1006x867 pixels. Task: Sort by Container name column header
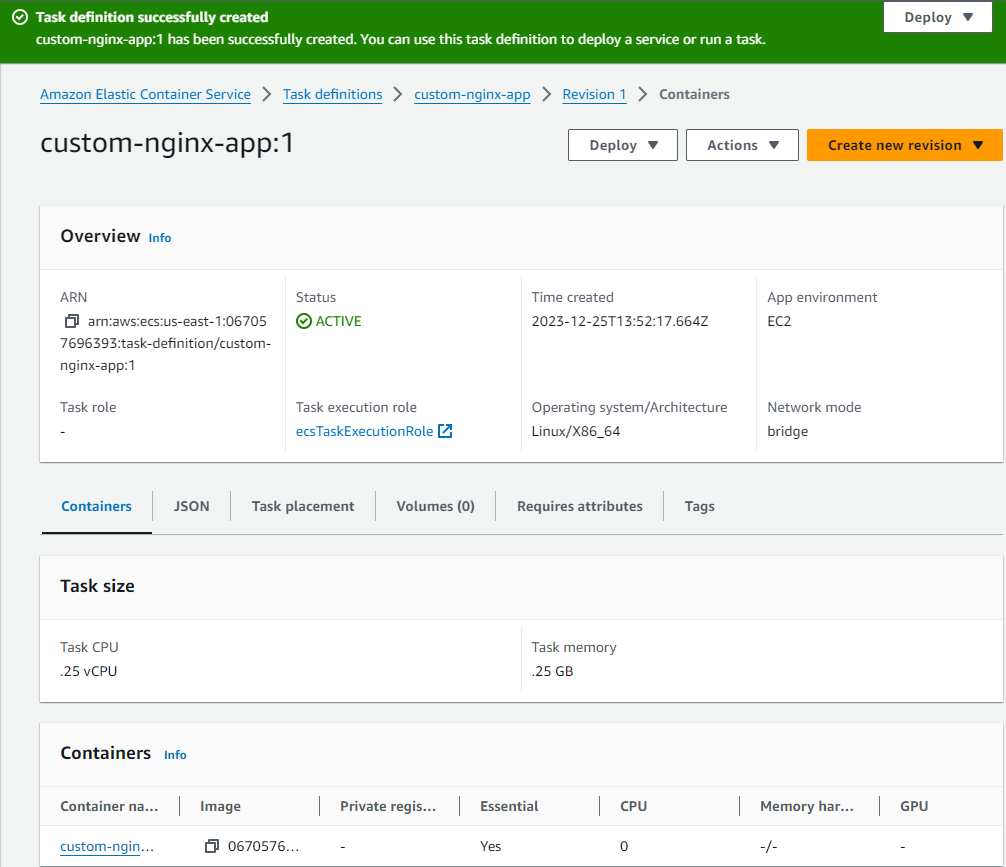click(x=109, y=806)
